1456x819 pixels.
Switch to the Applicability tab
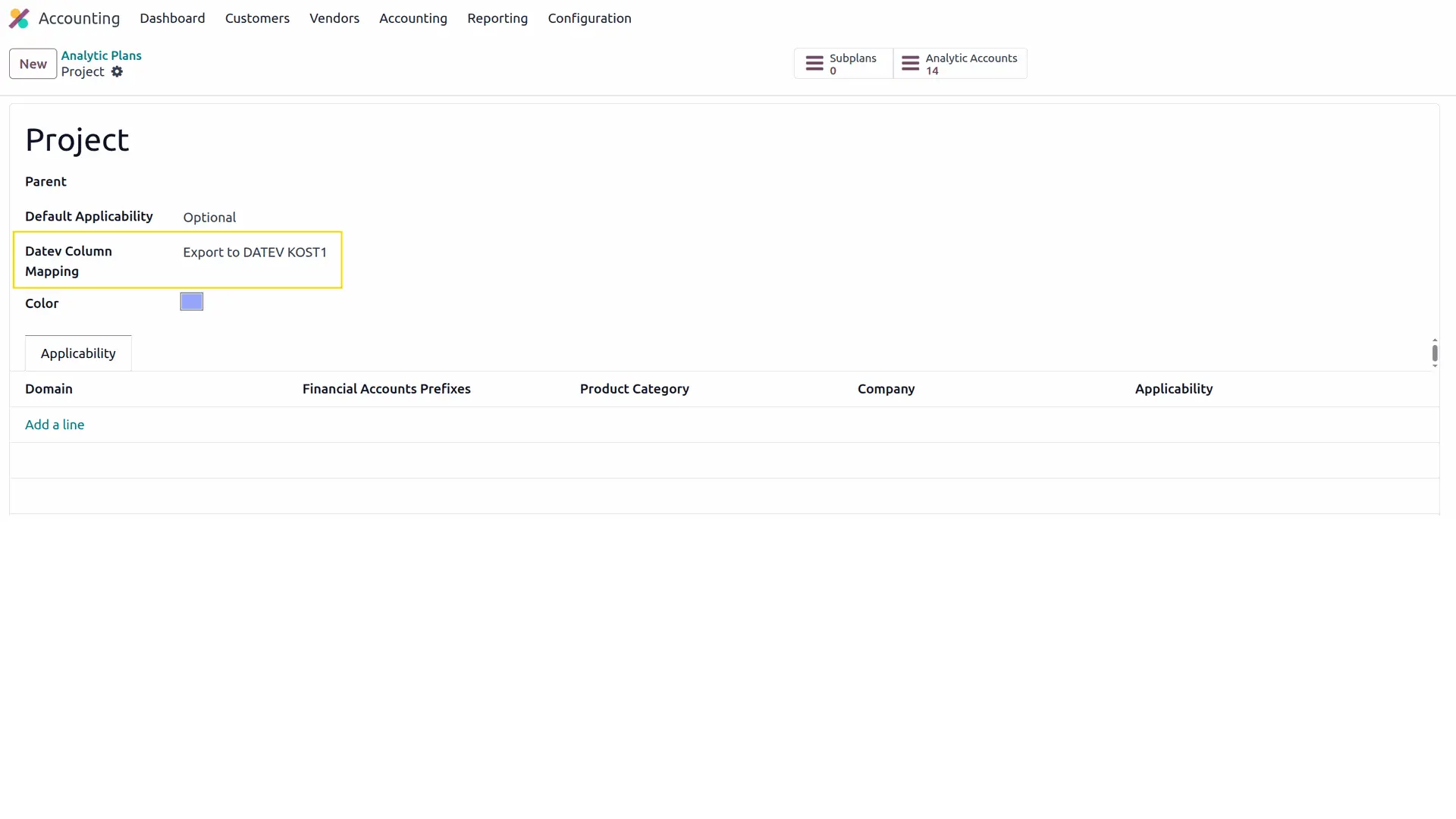(77, 353)
